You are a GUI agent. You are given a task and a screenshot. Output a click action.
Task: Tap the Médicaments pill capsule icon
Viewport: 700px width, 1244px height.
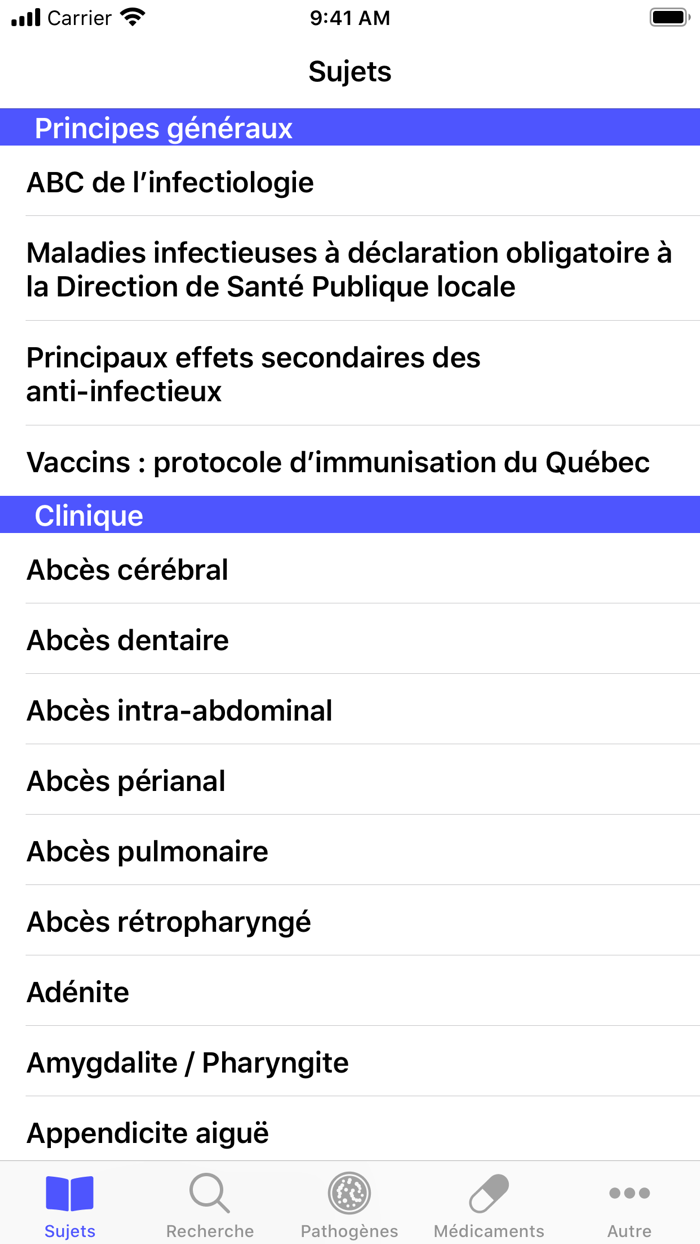(x=489, y=1193)
